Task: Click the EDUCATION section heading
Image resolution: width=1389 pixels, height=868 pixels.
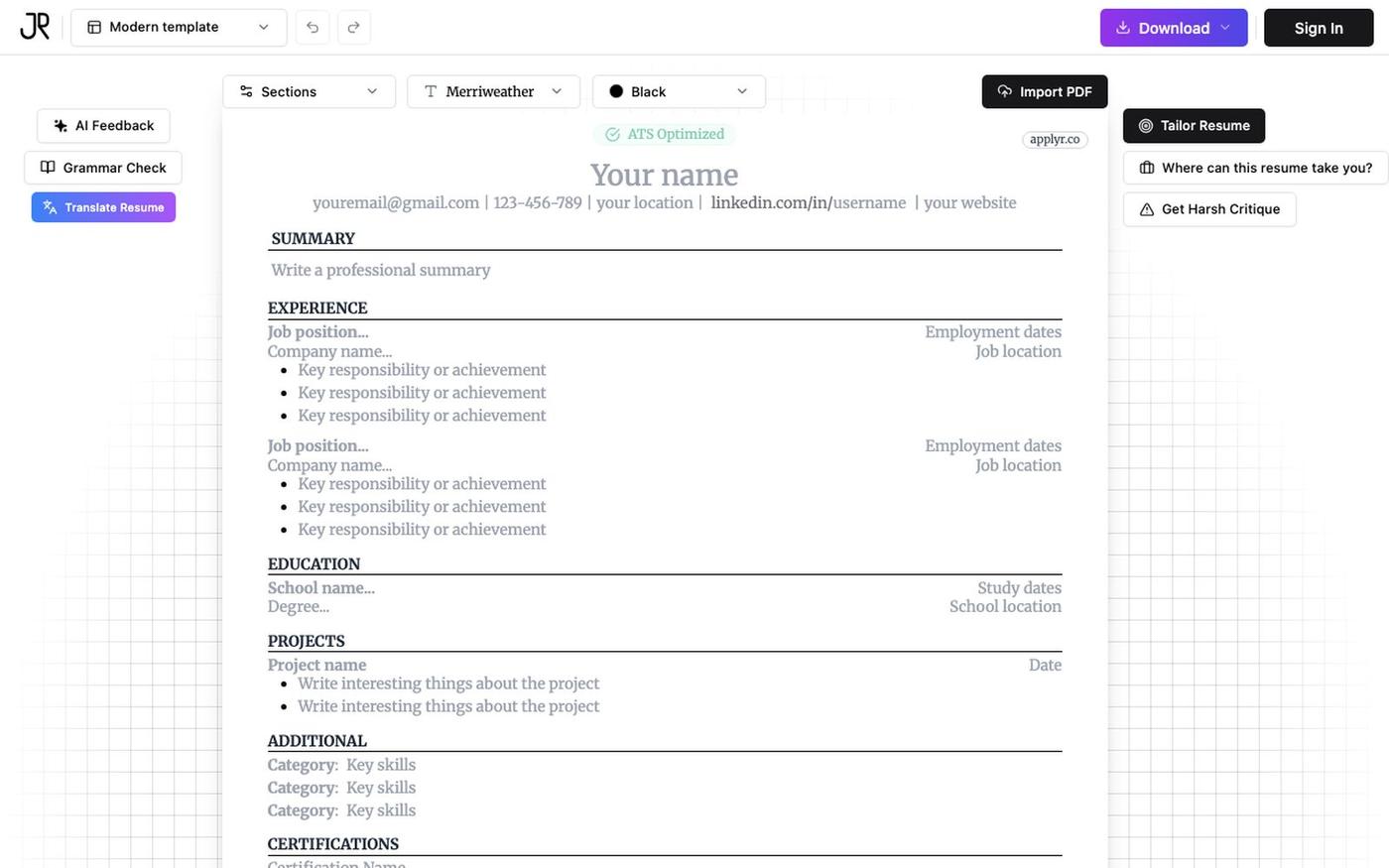Action: (x=314, y=563)
